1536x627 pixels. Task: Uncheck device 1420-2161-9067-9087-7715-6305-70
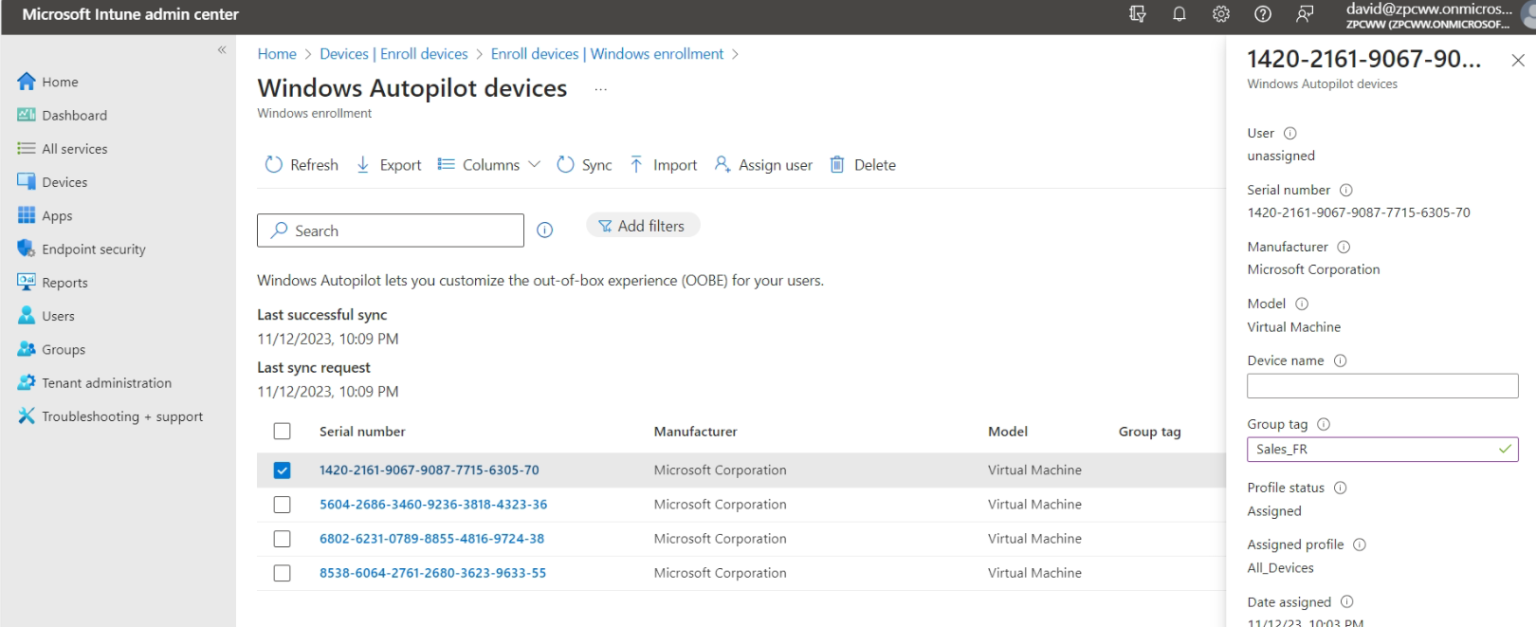pos(282,470)
